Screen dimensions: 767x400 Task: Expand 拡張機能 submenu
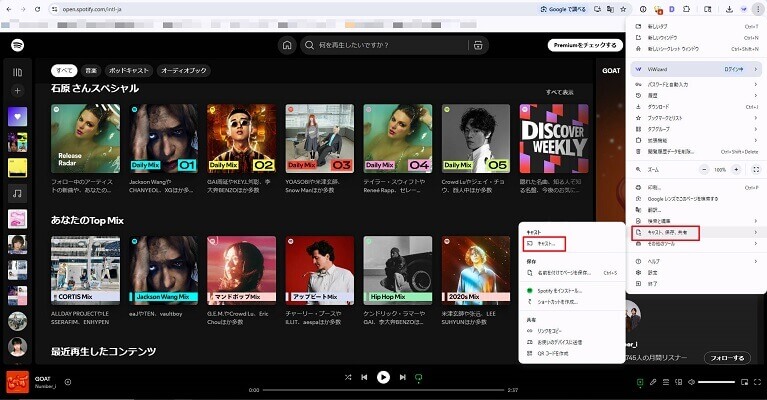697,140
